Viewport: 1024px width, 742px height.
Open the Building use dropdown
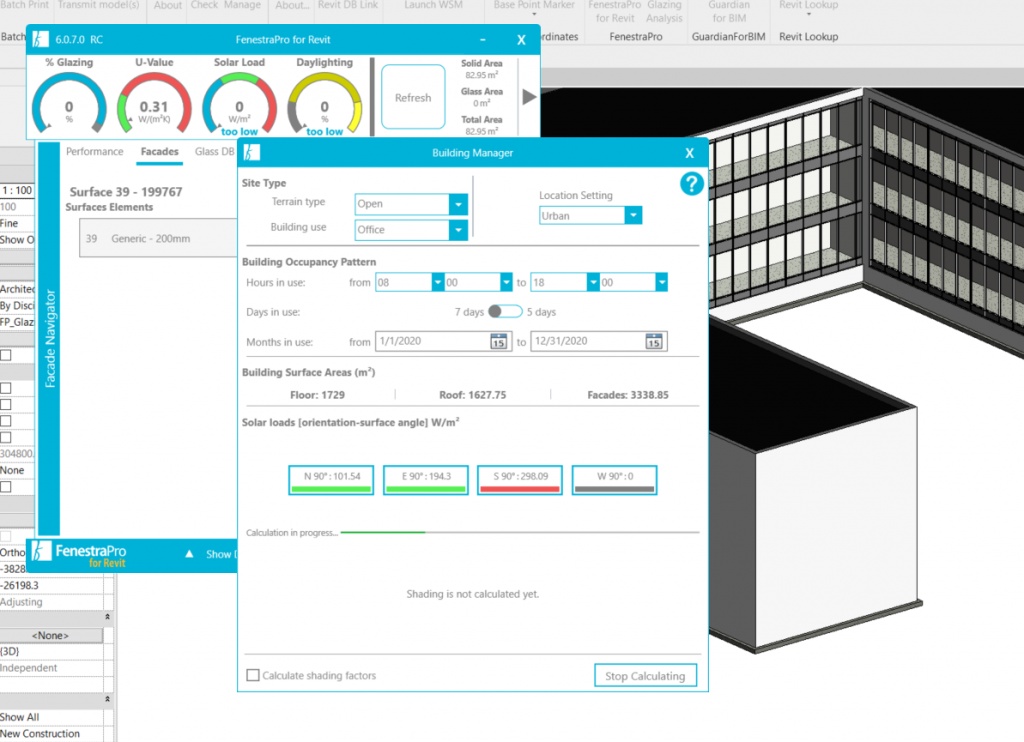pos(458,230)
